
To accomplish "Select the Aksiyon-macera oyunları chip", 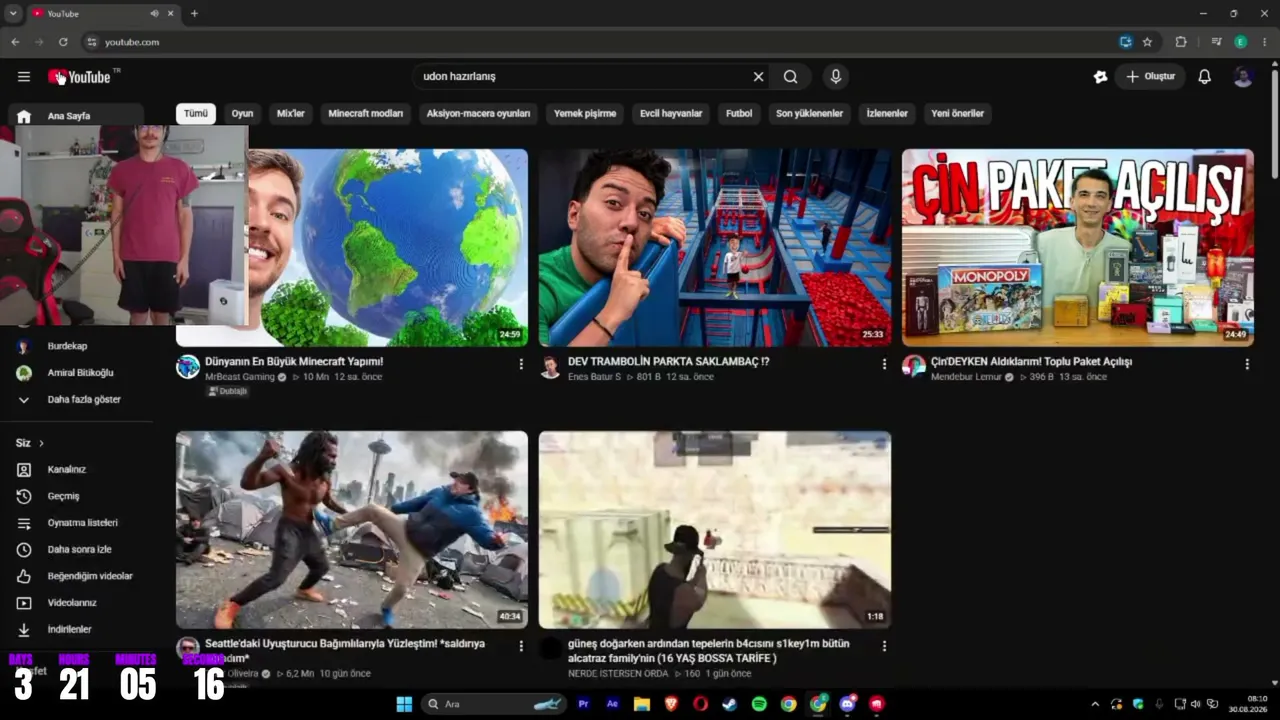I will 479,114.
